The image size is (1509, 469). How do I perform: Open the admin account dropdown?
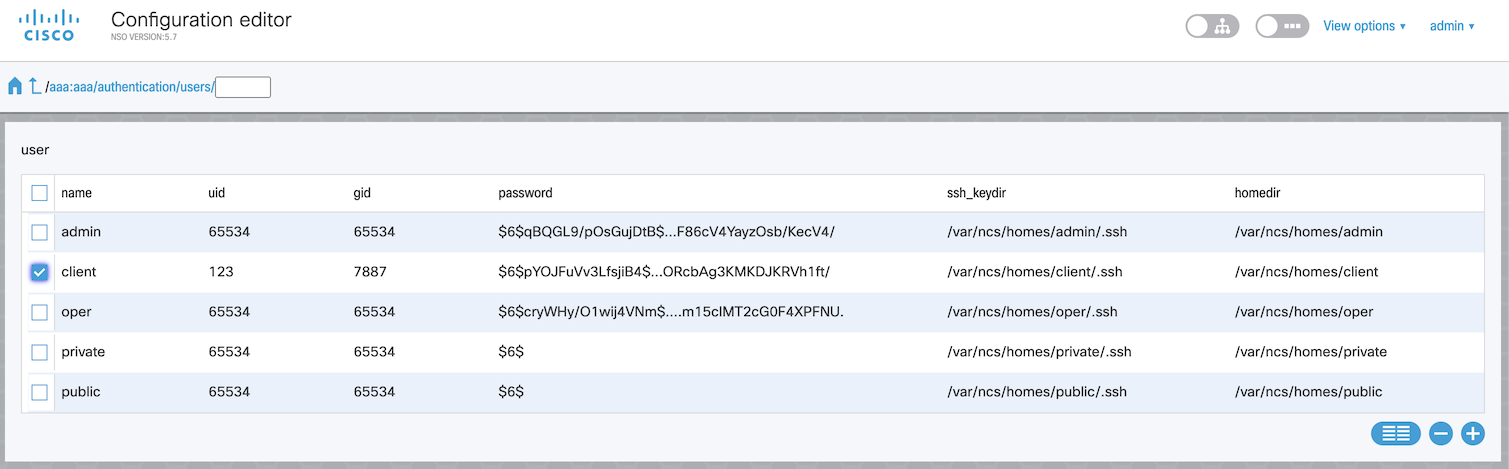[1452, 26]
